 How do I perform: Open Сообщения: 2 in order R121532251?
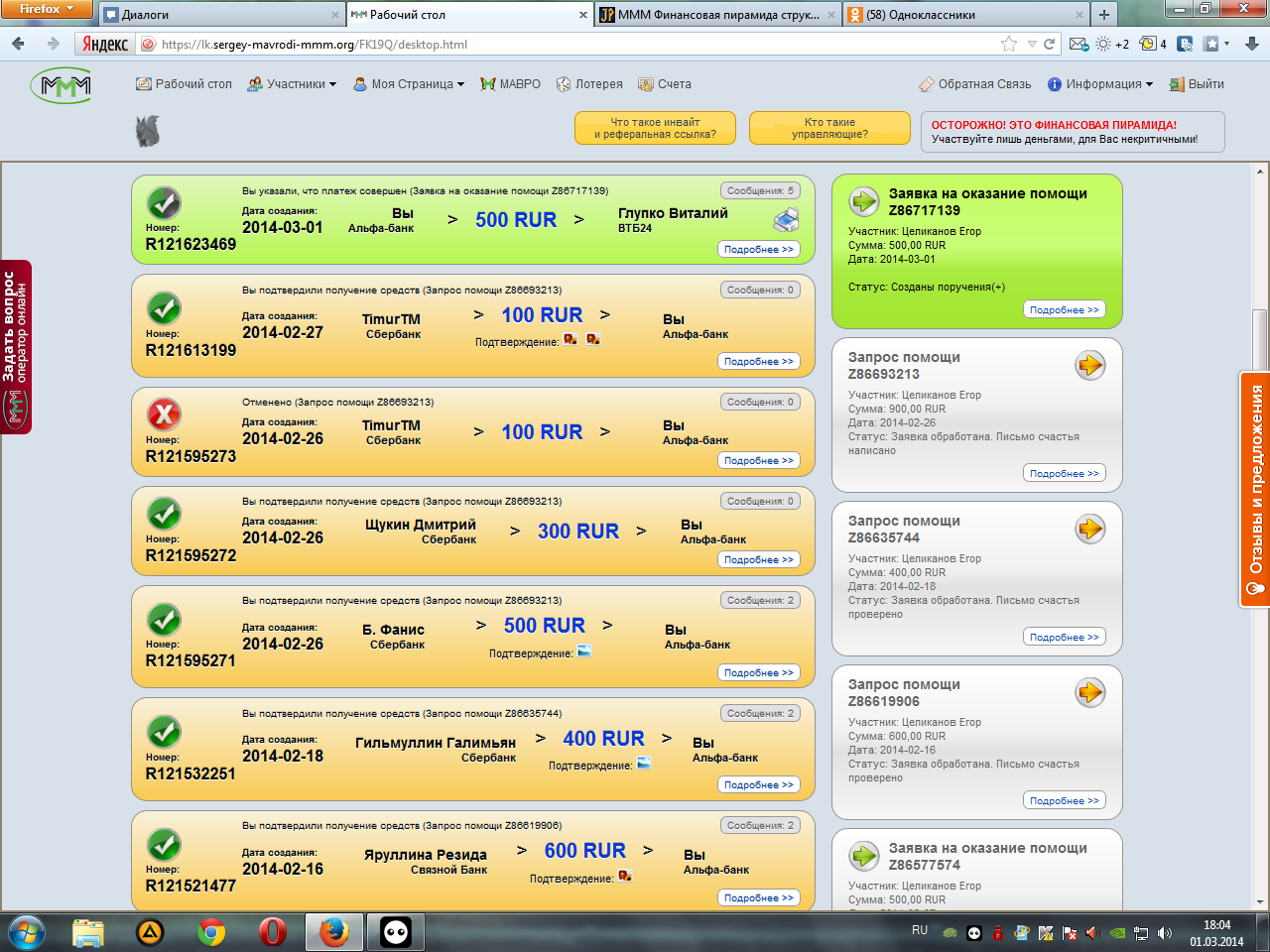pyautogui.click(x=760, y=713)
